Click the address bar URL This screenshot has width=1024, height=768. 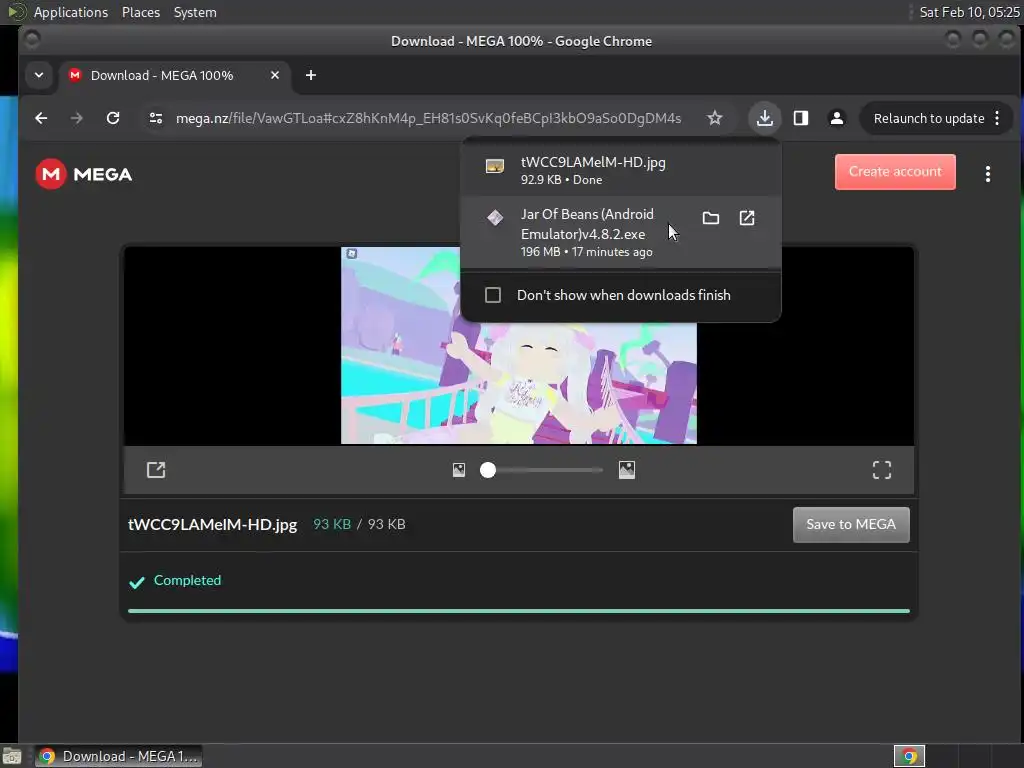tap(428, 118)
